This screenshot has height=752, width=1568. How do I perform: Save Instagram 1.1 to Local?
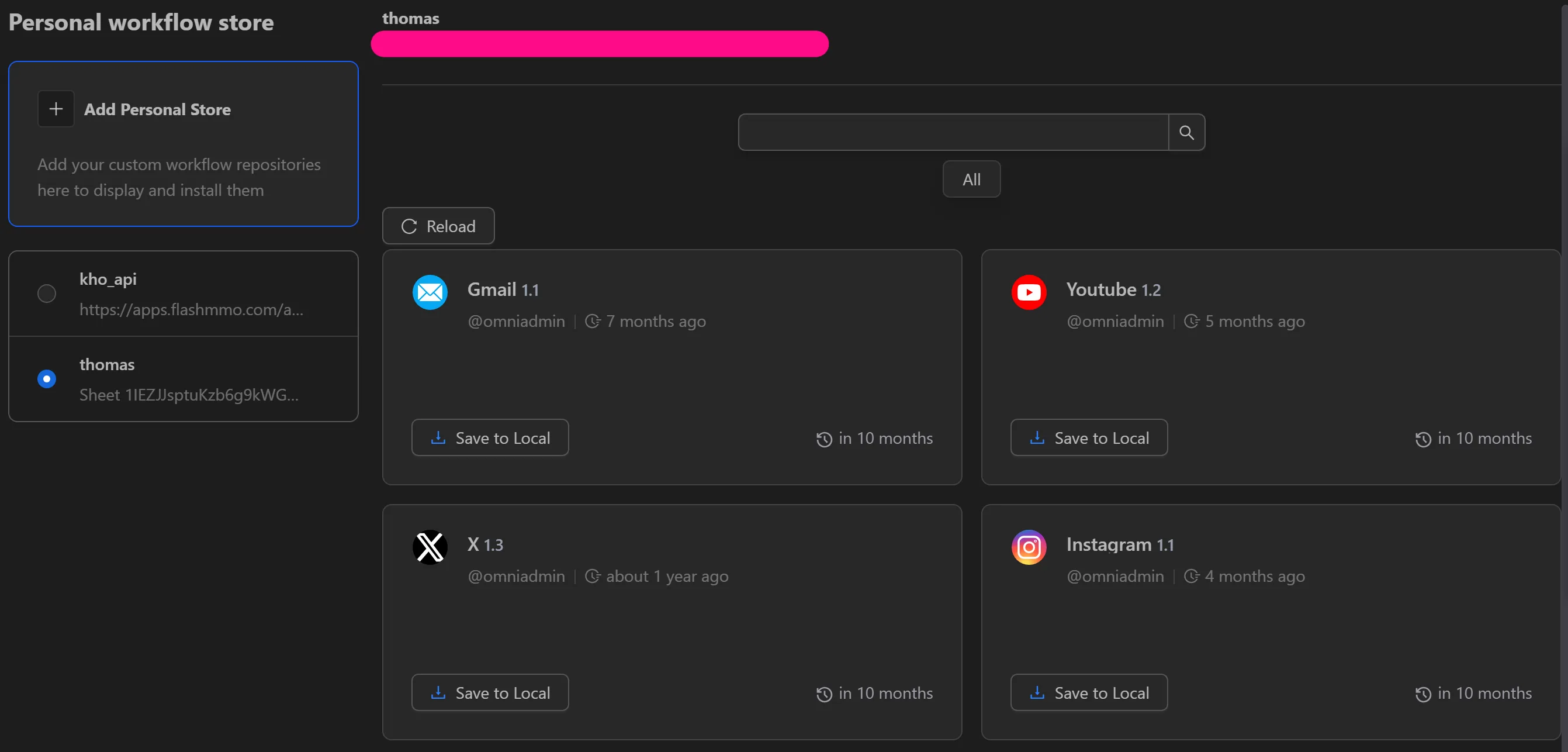click(1089, 692)
